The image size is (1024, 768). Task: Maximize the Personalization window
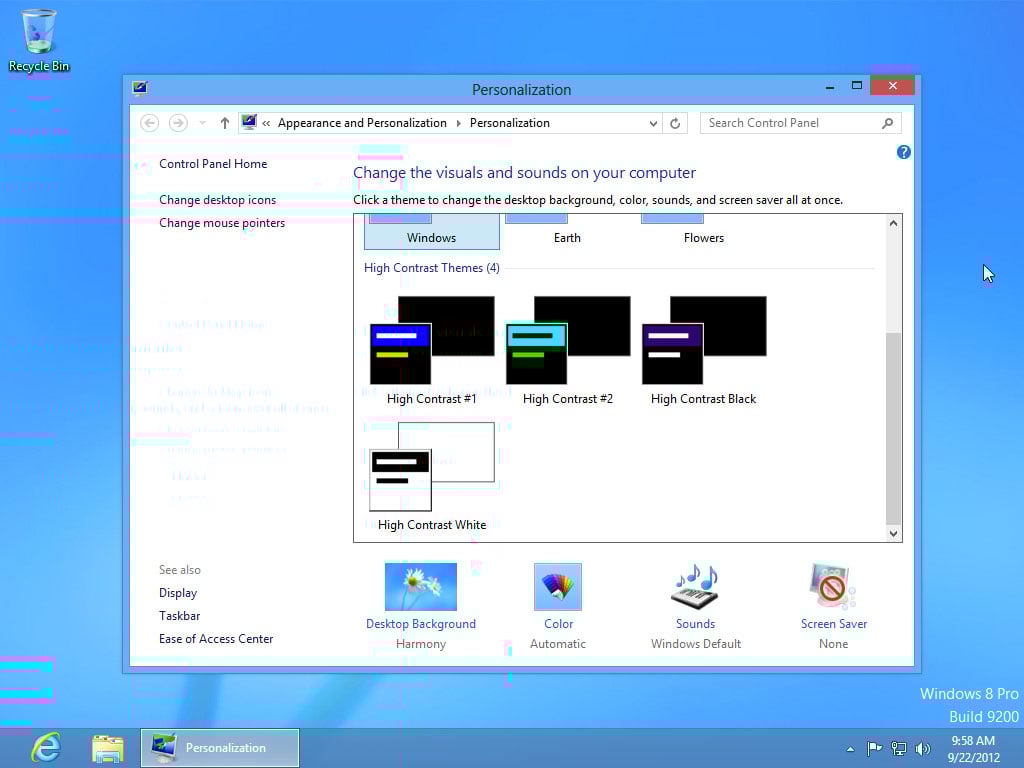point(857,86)
